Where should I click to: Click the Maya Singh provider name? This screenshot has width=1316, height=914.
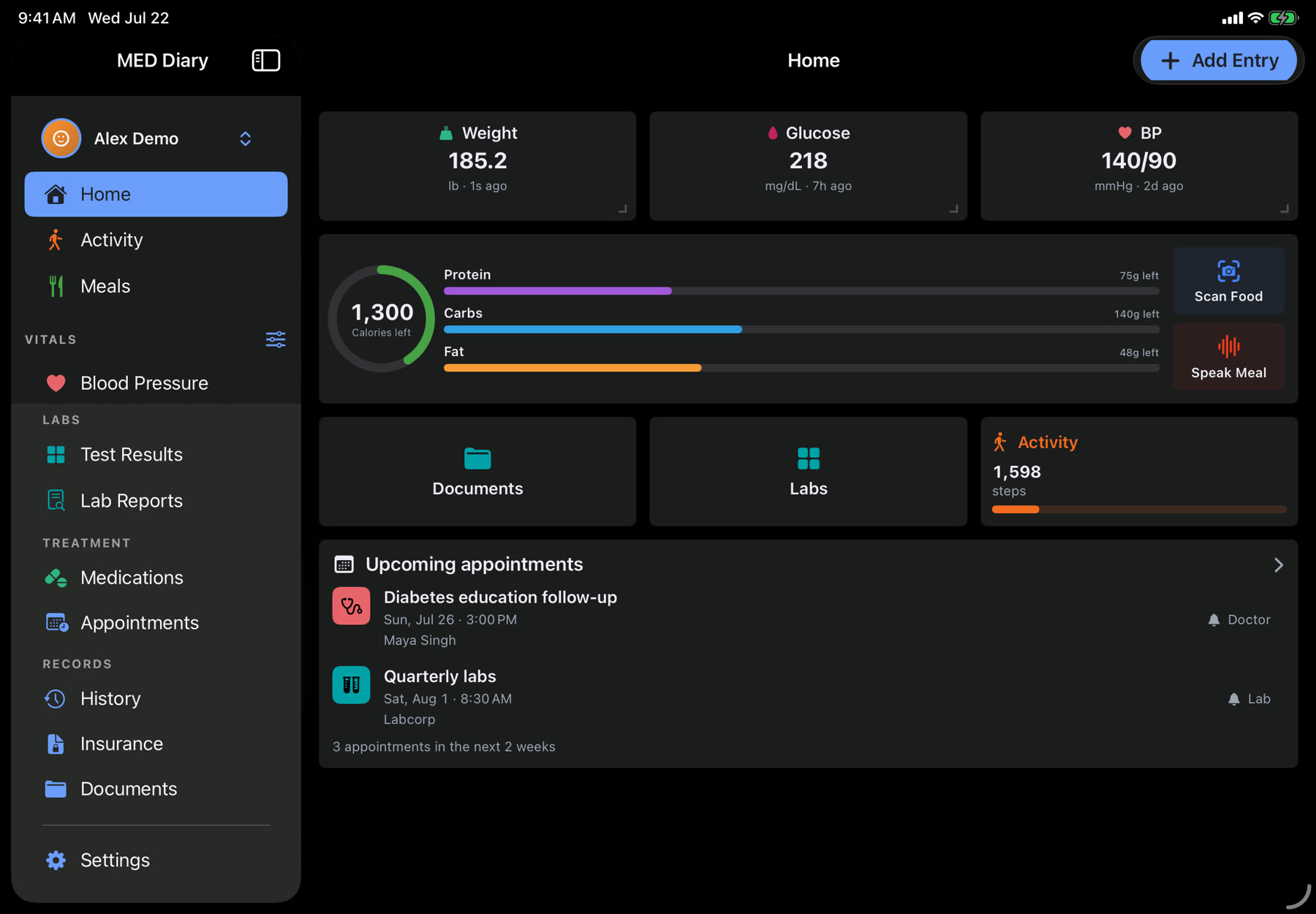point(420,641)
